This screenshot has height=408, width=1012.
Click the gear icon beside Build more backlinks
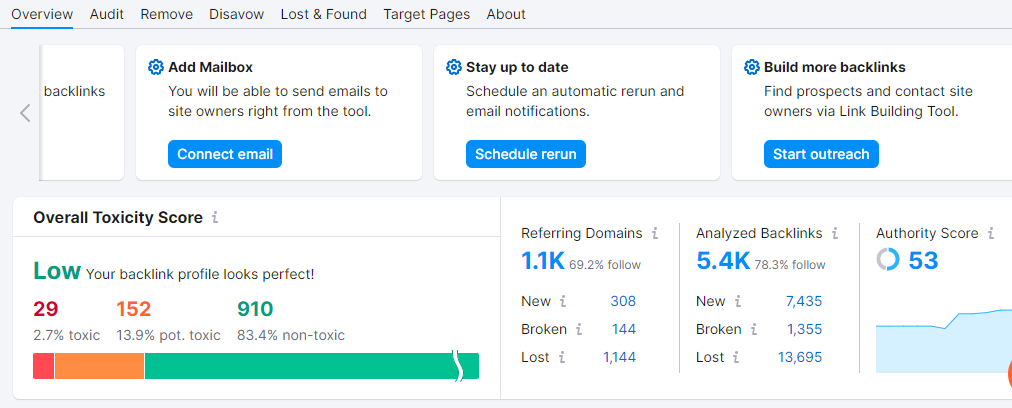coord(752,68)
